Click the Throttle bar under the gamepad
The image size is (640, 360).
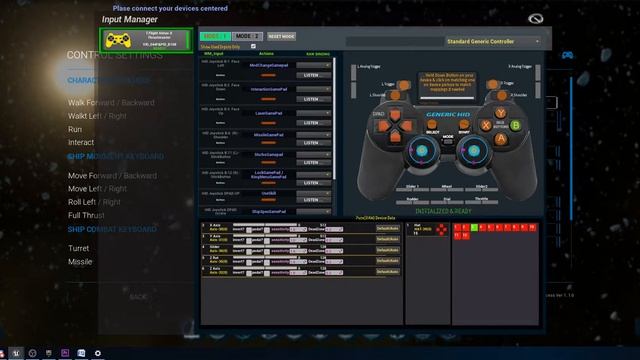tap(482, 202)
